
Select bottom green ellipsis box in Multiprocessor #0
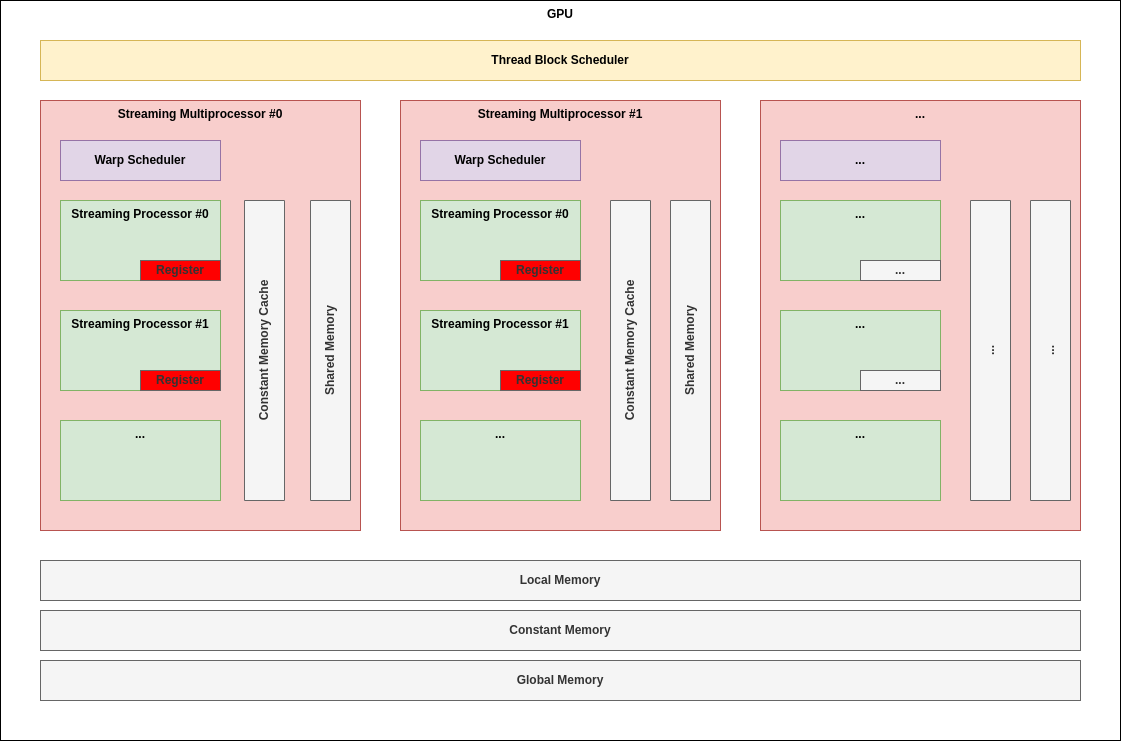coord(140,460)
